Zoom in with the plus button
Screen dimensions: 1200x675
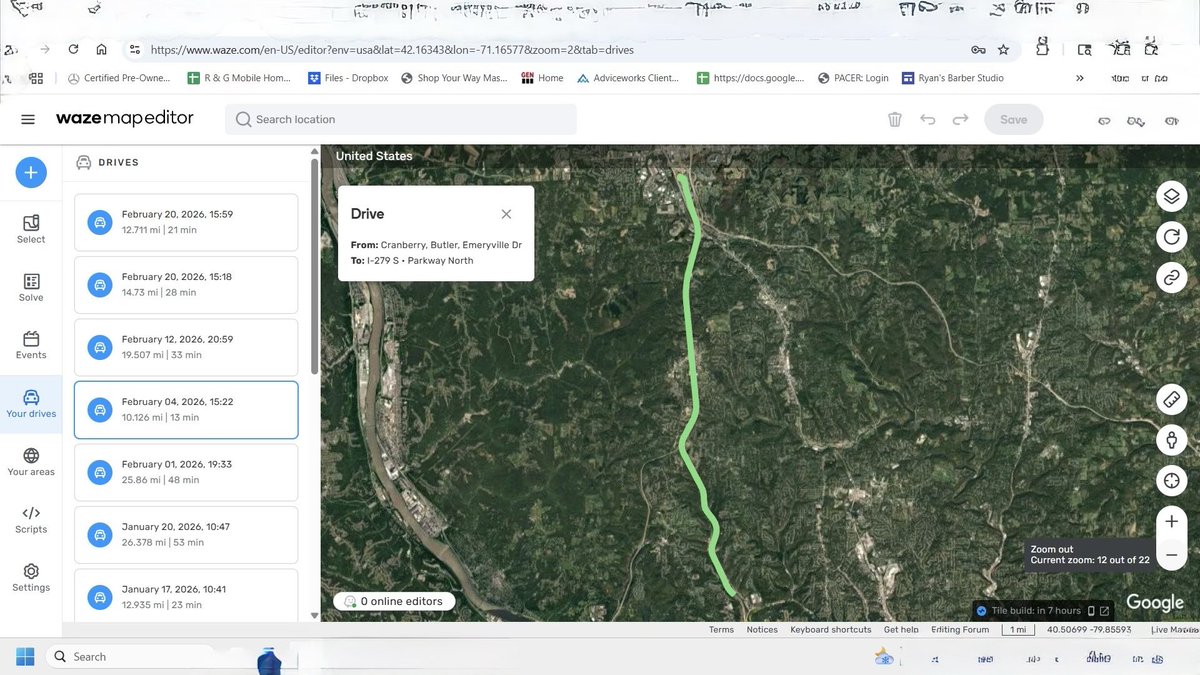[1171, 521]
